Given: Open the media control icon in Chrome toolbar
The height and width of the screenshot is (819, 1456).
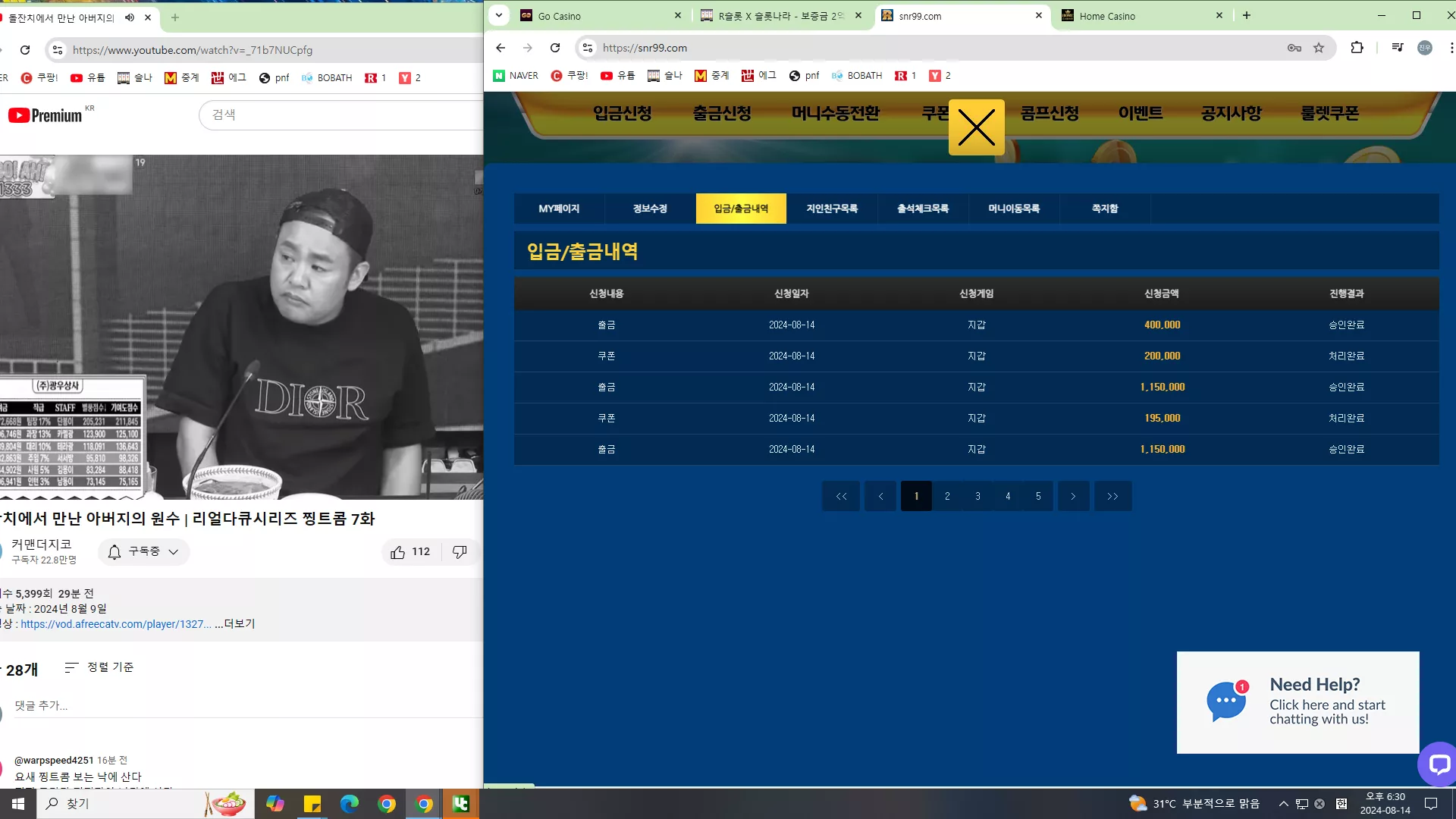Looking at the screenshot, I should [1398, 48].
